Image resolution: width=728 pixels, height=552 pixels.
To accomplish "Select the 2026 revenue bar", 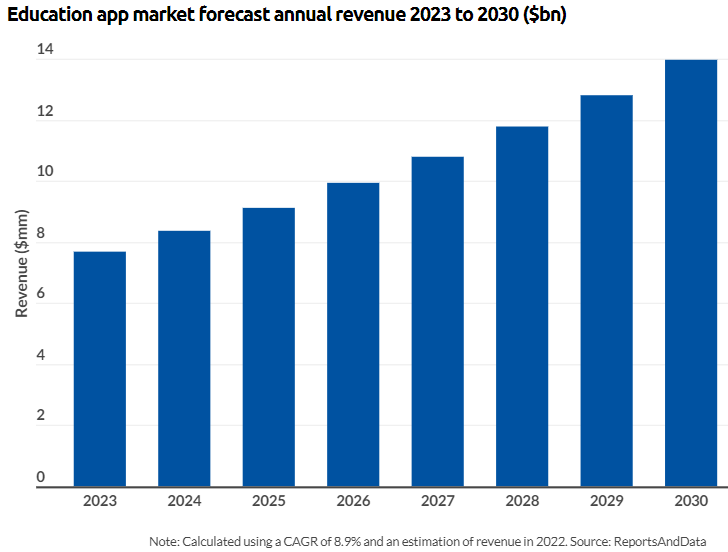I will point(353,334).
